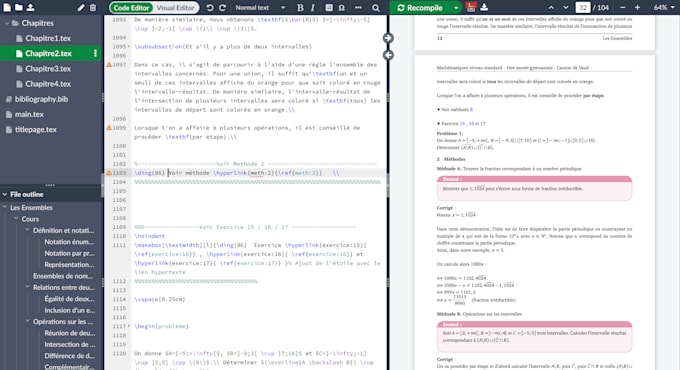Open the Recompile options dropdown arrow

(x=456, y=8)
